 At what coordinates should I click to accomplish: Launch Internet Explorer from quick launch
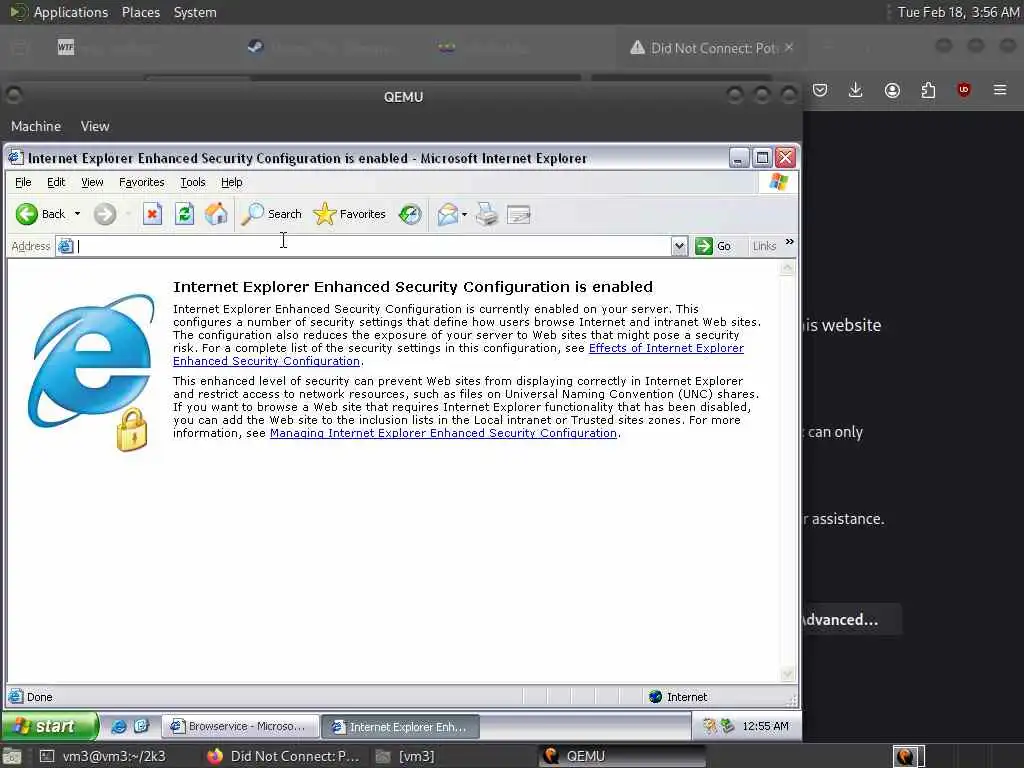119,726
